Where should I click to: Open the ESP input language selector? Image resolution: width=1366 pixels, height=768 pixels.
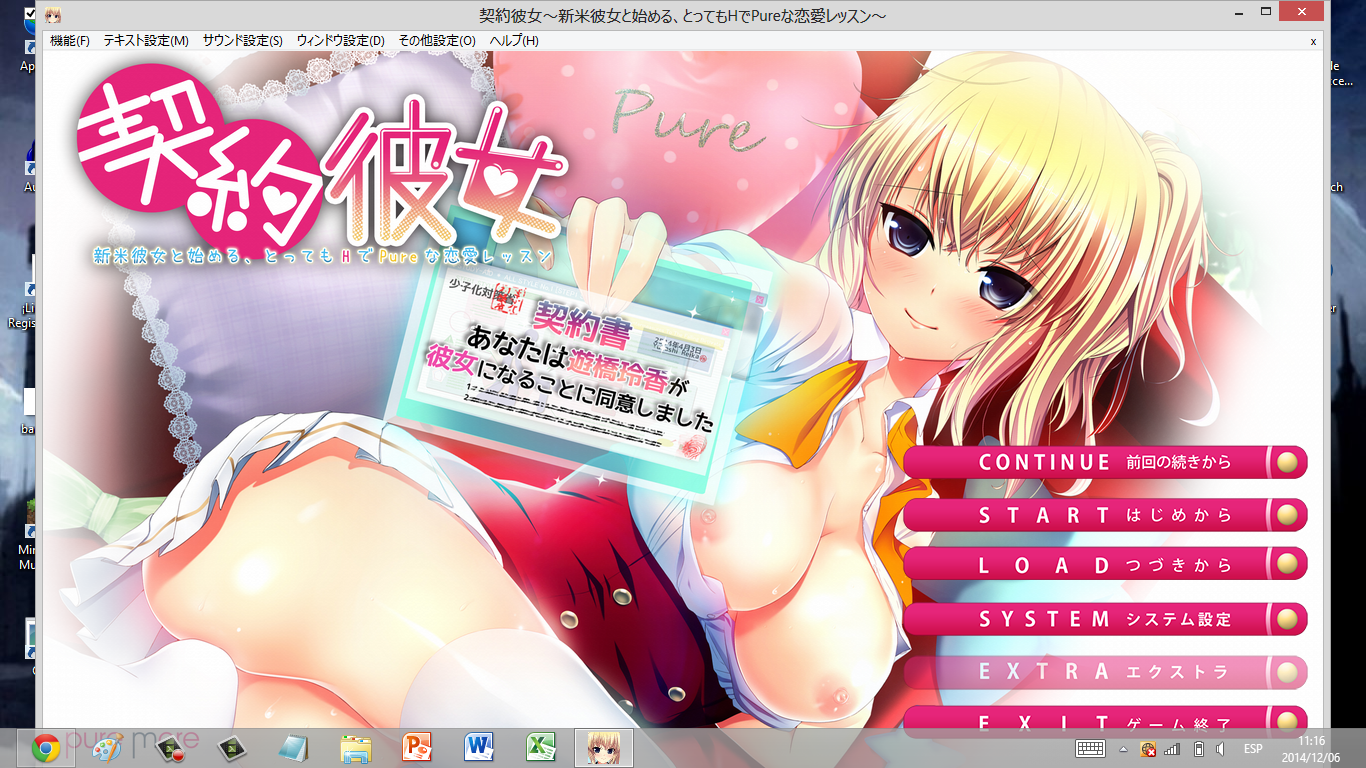pyautogui.click(x=1252, y=749)
